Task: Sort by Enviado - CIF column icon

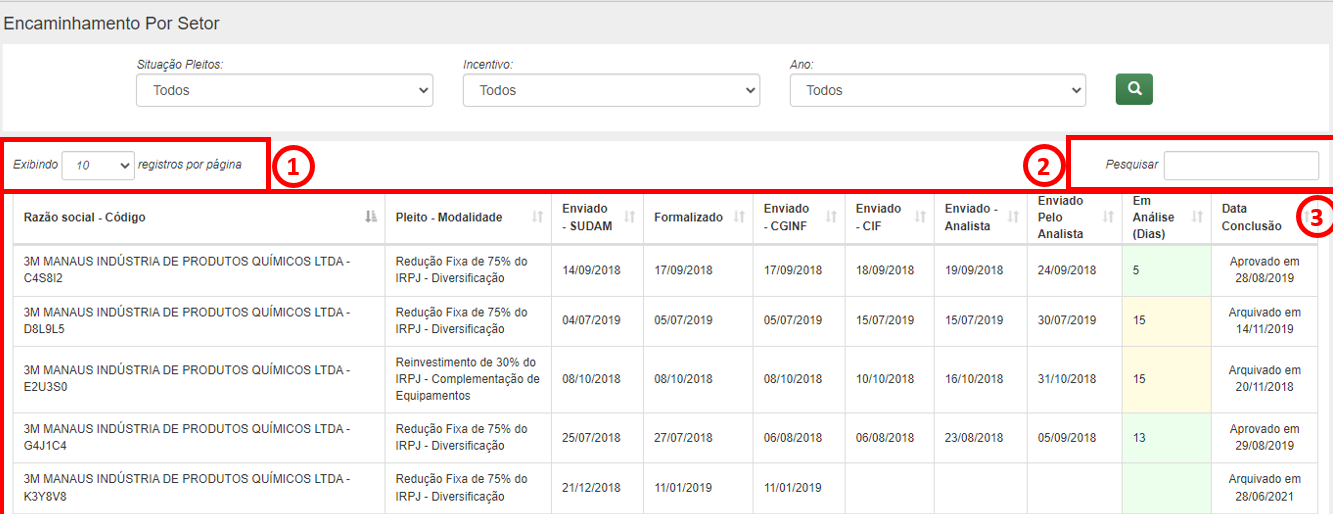Action: click(921, 217)
